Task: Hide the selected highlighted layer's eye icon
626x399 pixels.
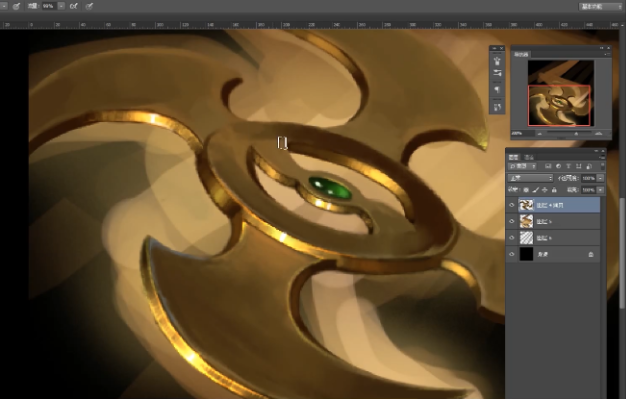Action: click(x=512, y=205)
